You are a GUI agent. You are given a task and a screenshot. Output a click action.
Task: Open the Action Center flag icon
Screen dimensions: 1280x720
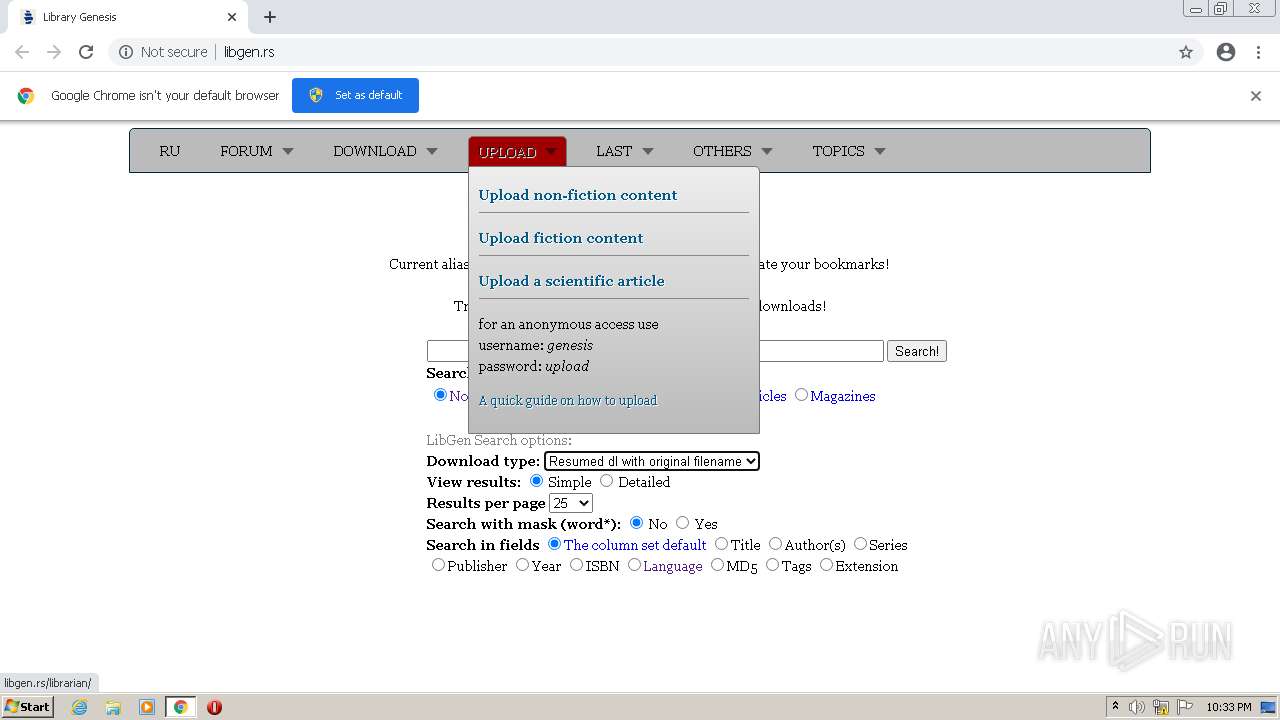(x=1185, y=707)
